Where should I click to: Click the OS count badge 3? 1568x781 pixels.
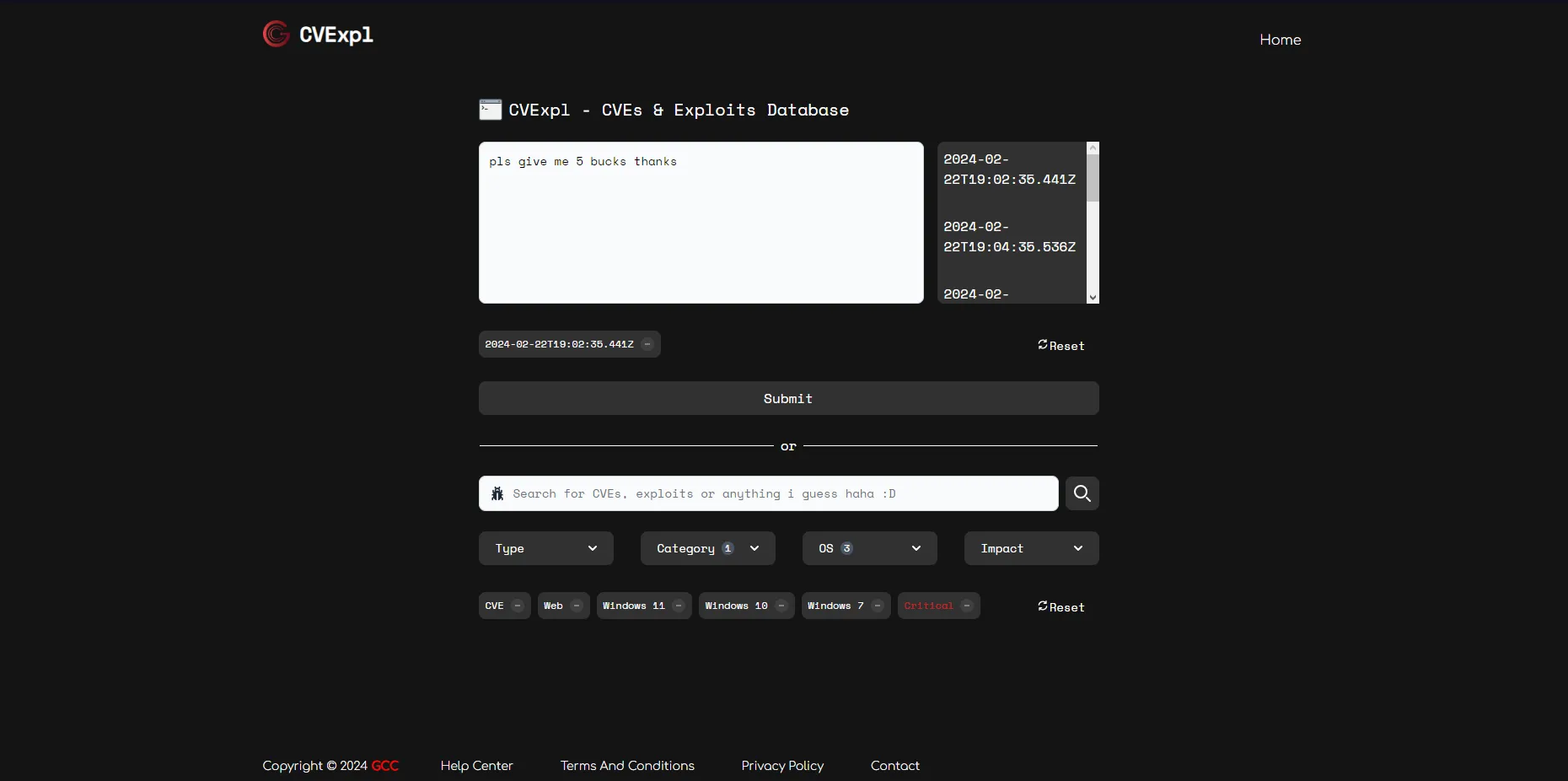(846, 548)
